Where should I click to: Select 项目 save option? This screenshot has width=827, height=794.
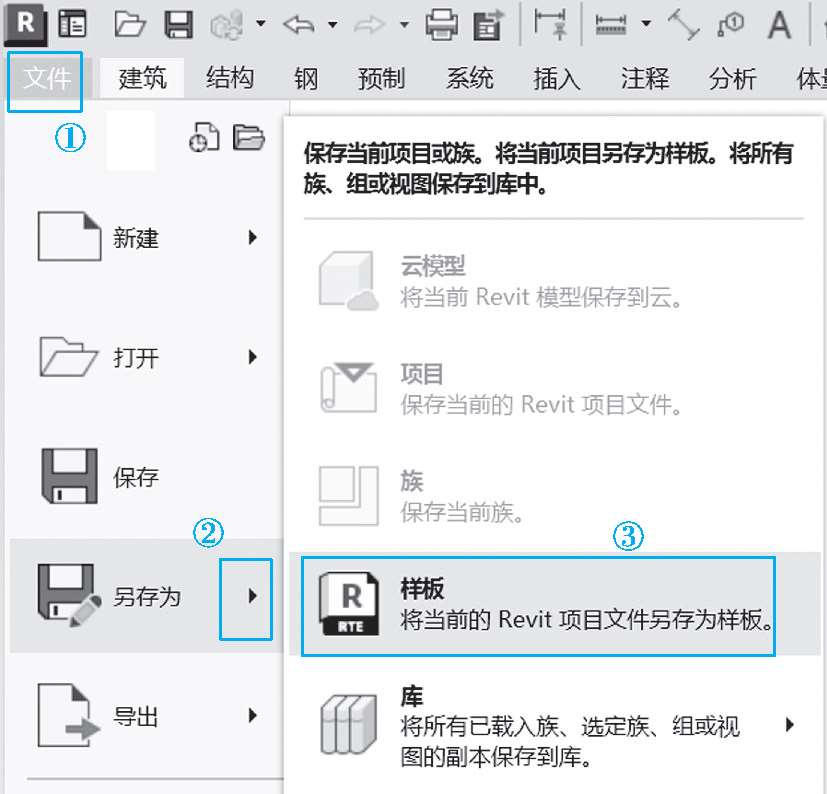tap(555, 389)
